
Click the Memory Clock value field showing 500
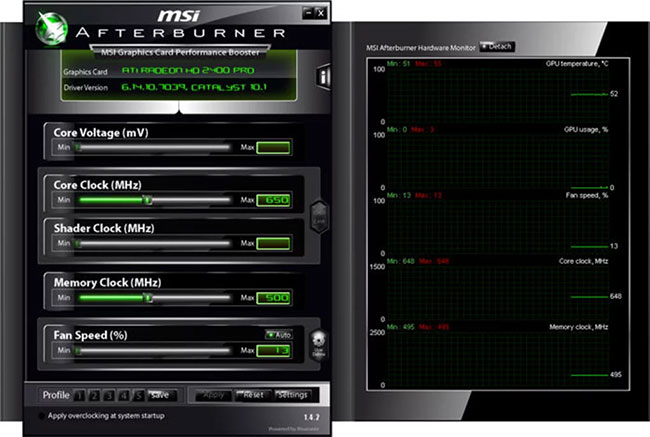click(x=273, y=298)
